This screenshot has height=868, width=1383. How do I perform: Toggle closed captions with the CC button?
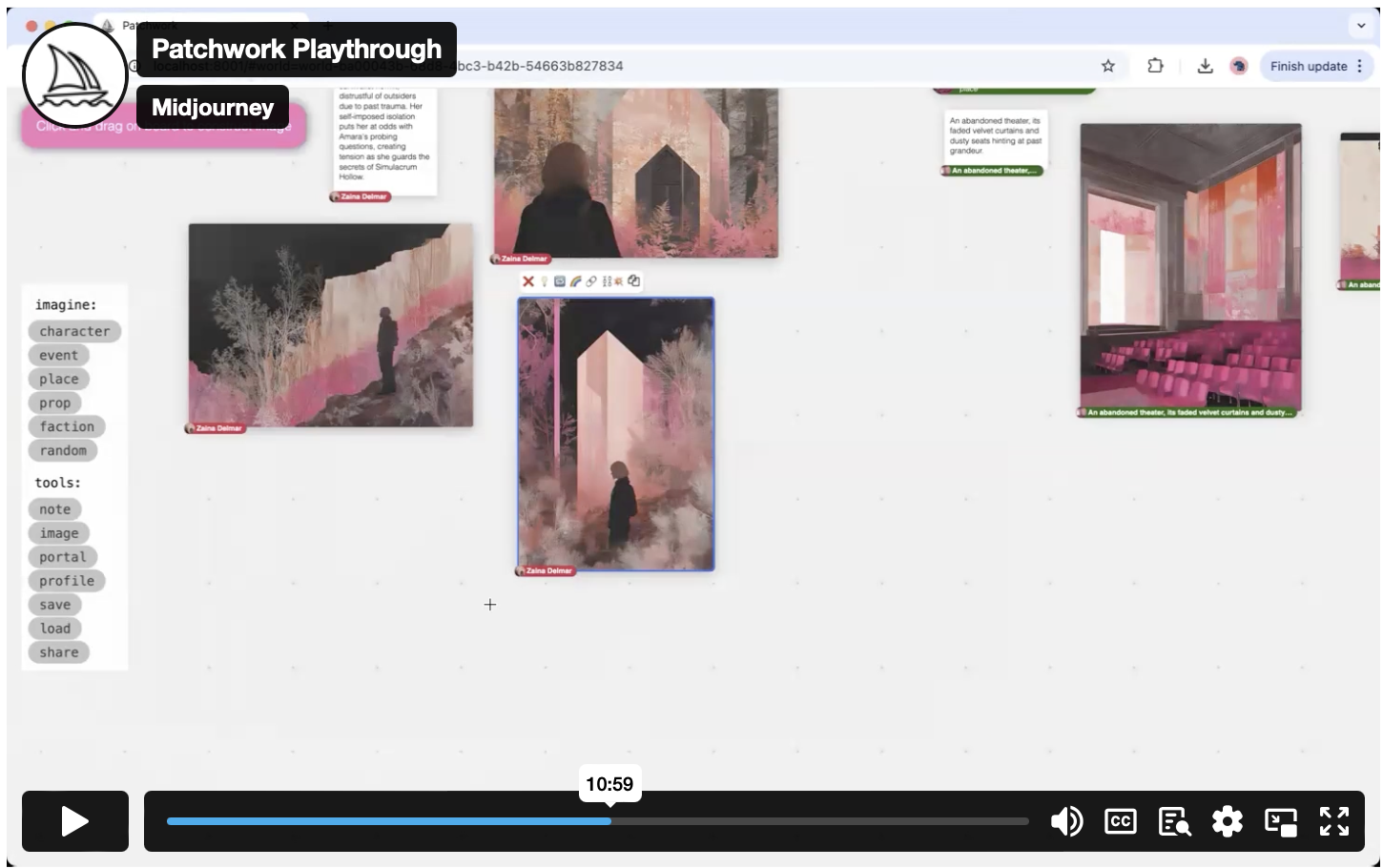1121,821
